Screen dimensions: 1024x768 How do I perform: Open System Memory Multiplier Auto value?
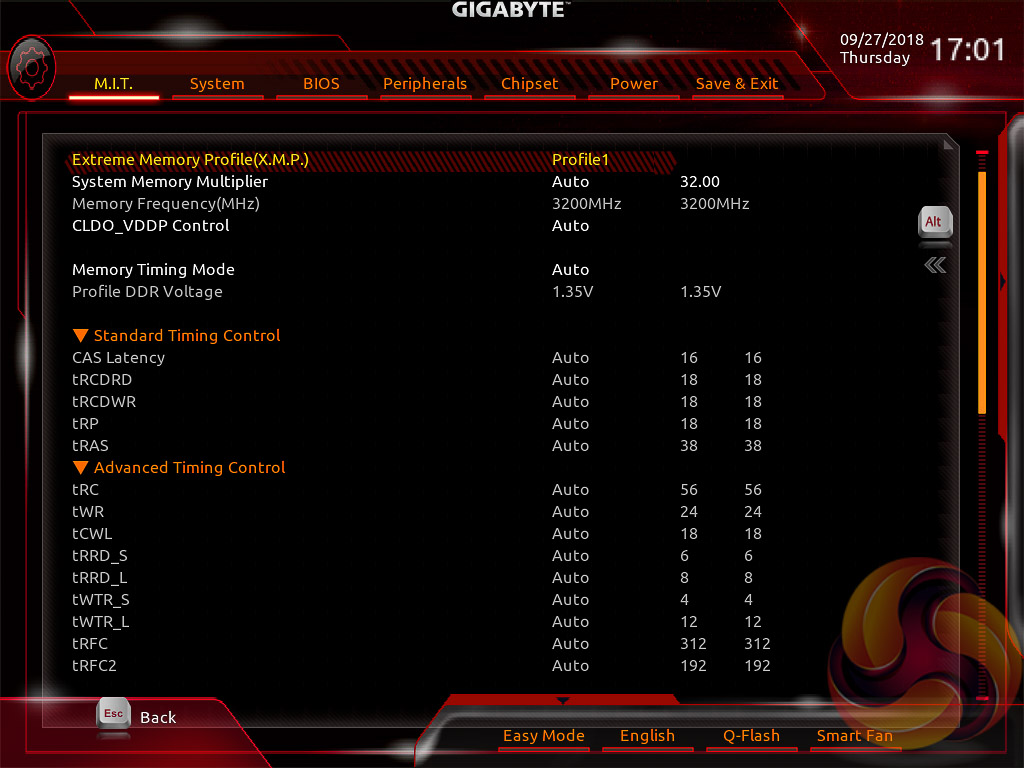(x=570, y=182)
